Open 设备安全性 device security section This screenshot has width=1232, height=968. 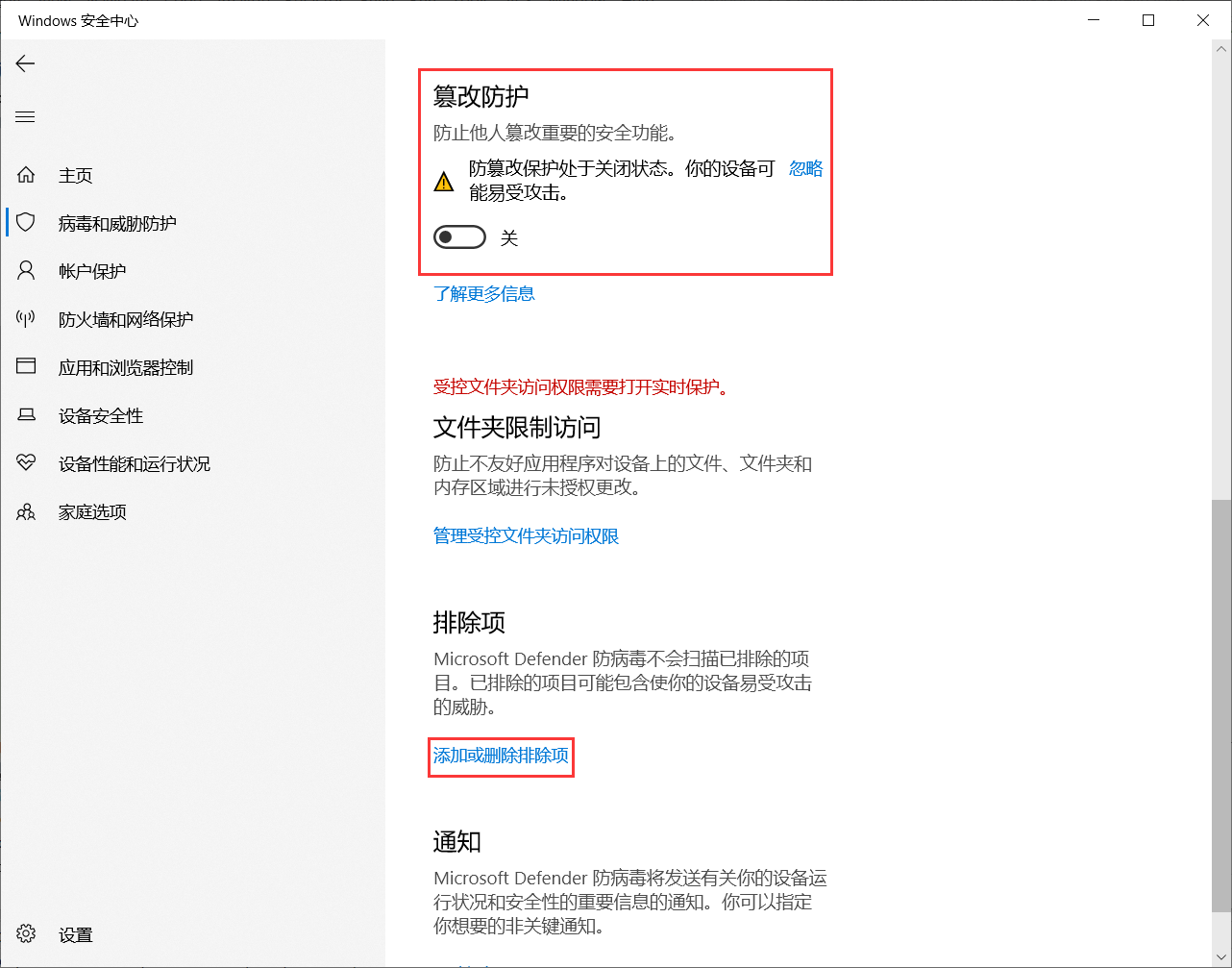103,415
